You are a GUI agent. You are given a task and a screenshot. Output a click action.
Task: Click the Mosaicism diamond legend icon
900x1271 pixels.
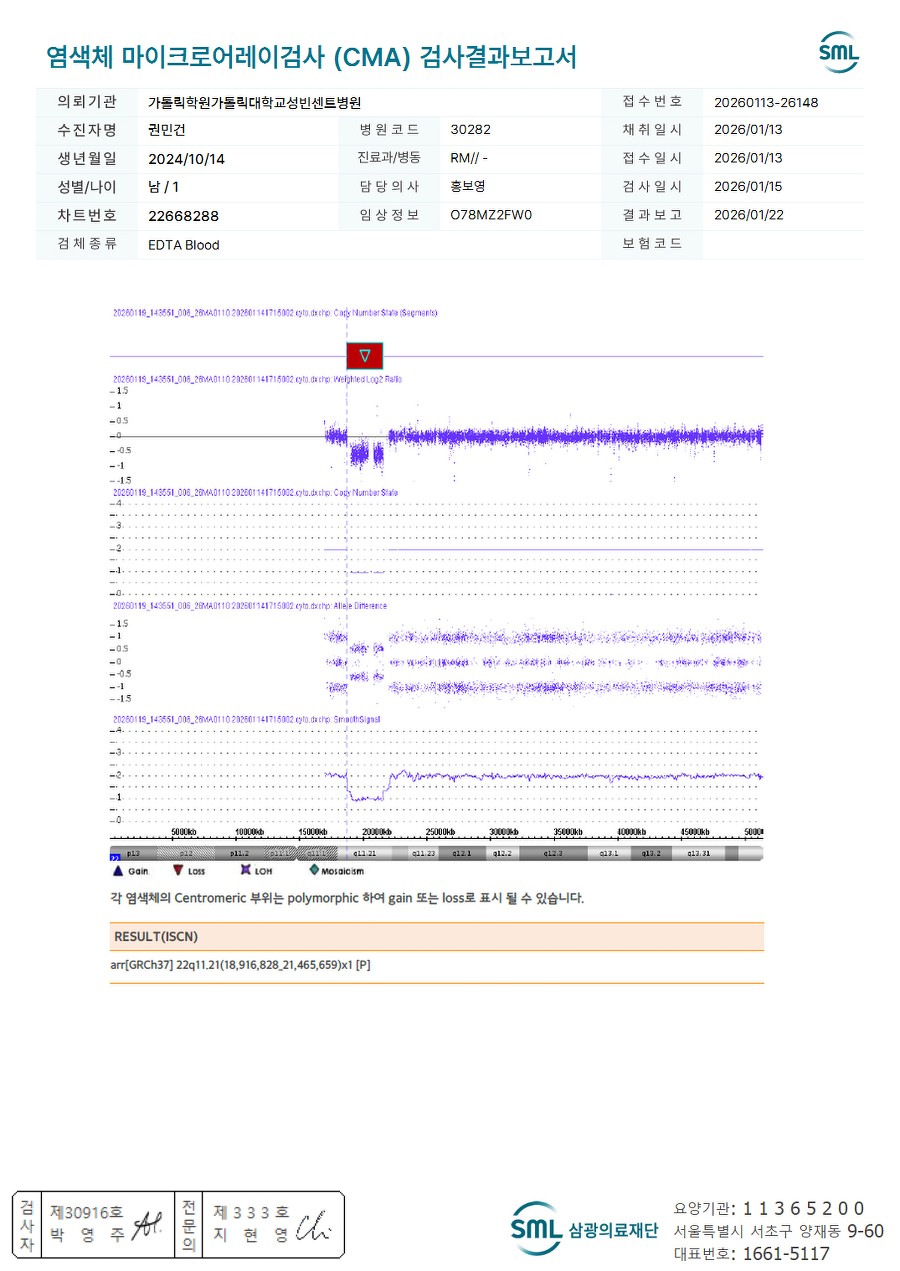[x=313, y=871]
